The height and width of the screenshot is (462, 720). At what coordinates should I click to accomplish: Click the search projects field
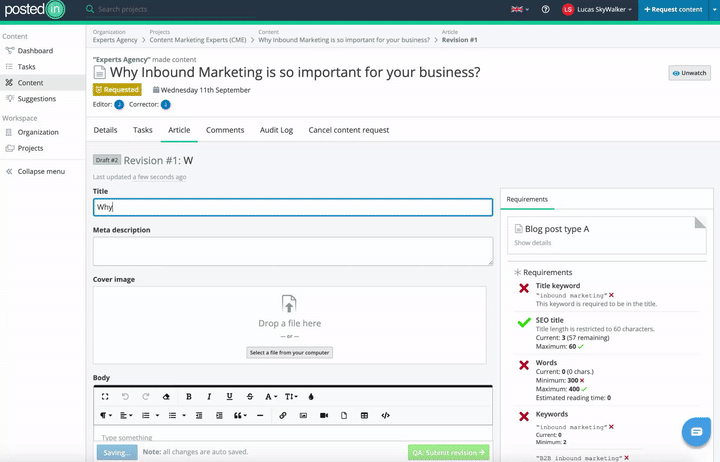(x=170, y=9)
